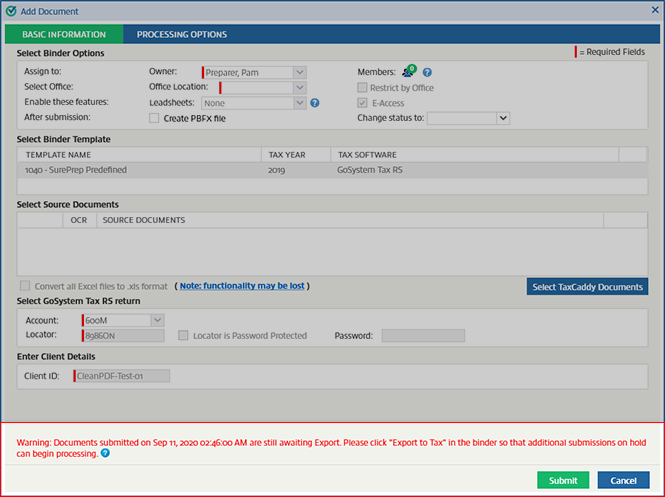This screenshot has width=665, height=497.
Task: Open the functionality may be lost note link
Action: [x=242, y=286]
